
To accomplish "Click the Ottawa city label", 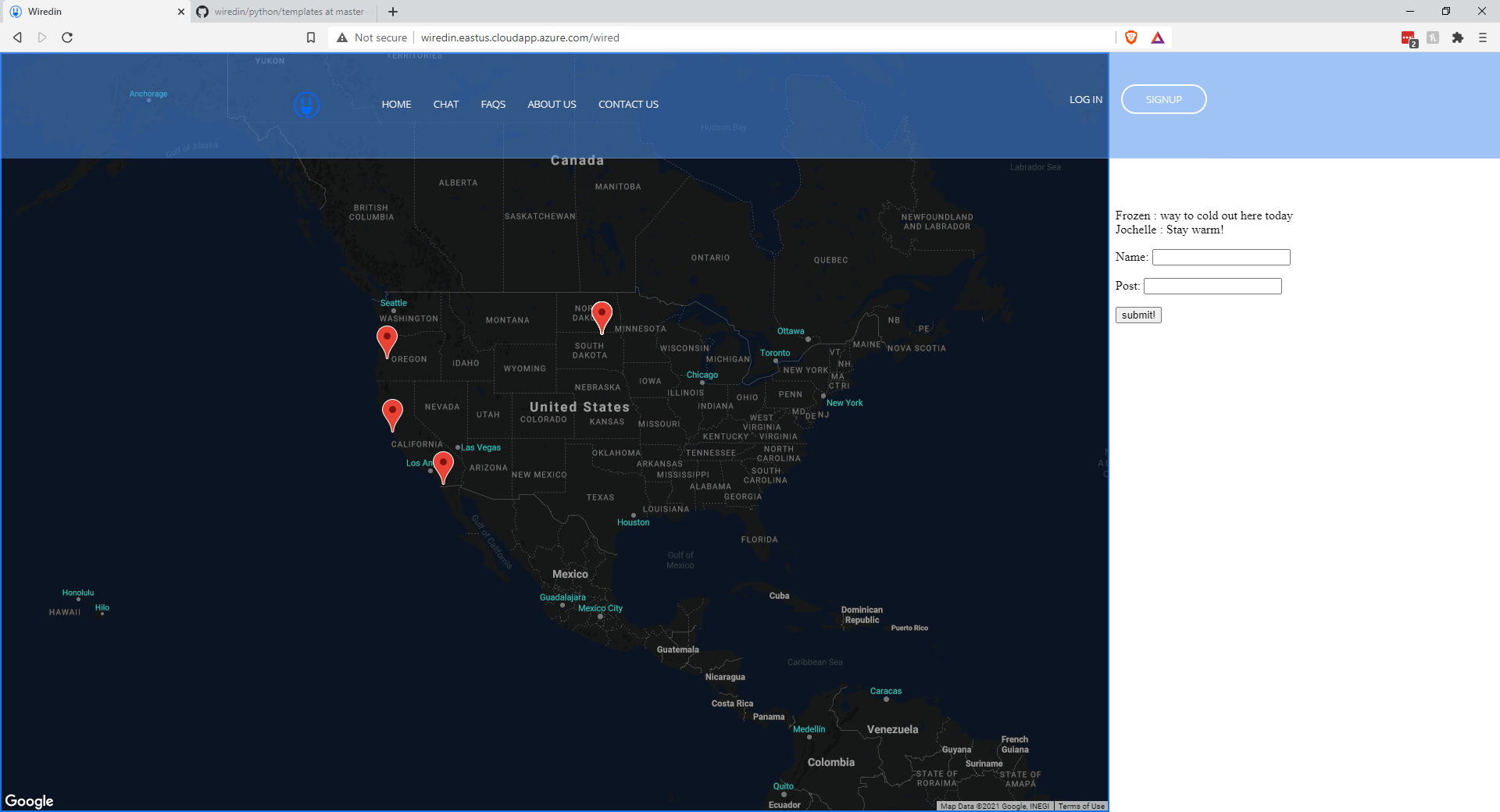I will (x=791, y=331).
